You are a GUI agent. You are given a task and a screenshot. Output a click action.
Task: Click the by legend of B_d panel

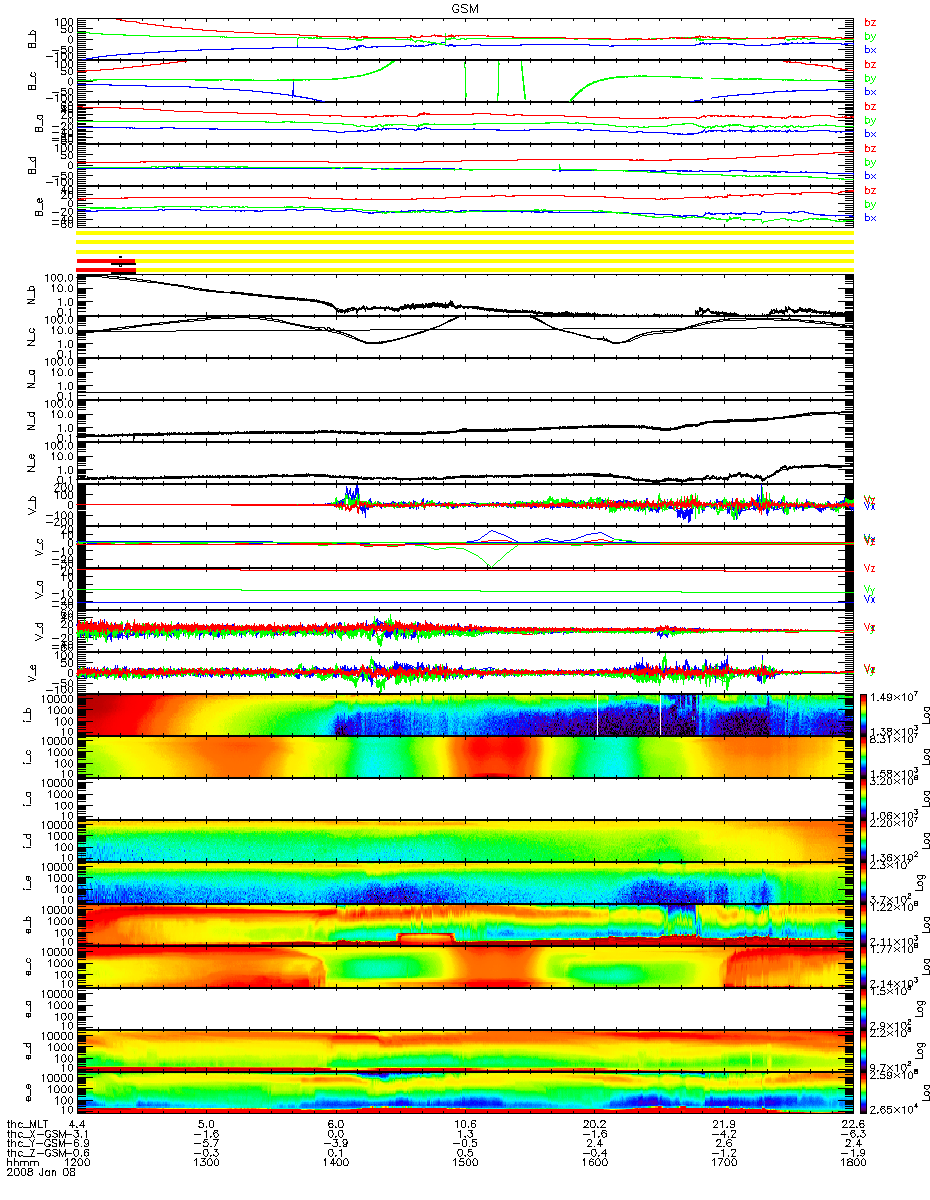click(870, 162)
